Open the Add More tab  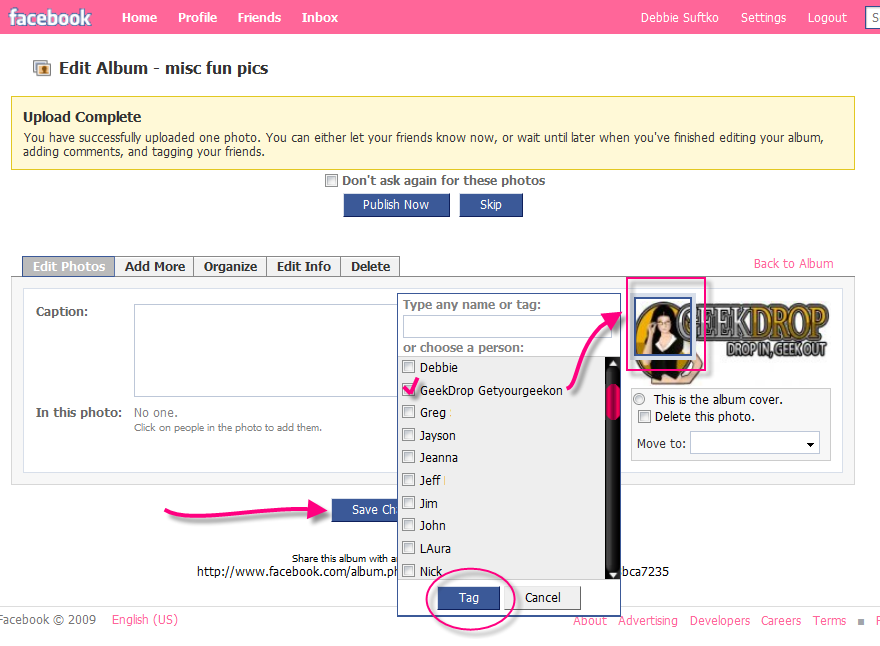click(x=155, y=266)
